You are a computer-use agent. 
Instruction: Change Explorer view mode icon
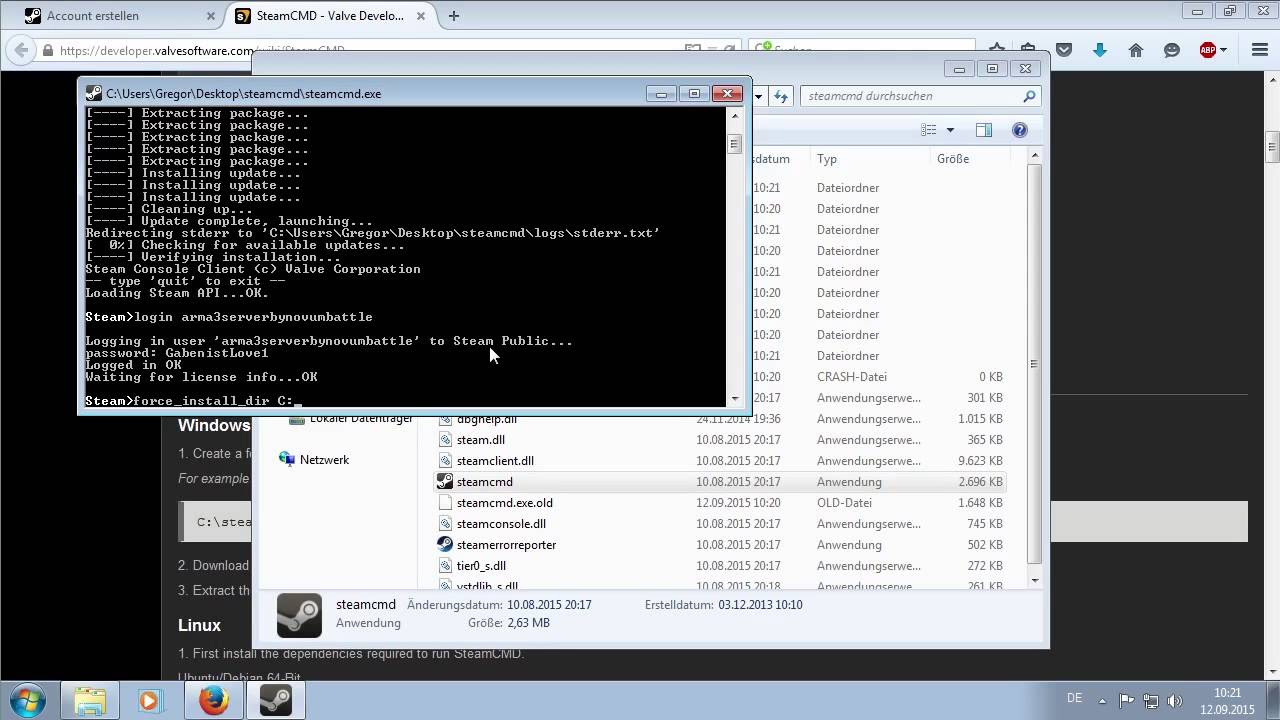(x=928, y=130)
